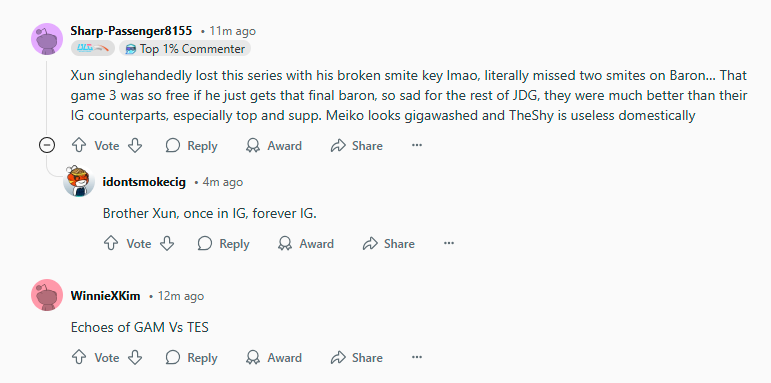
Task: Collapse Sharp-Passenger8155's comment thread
Action: coord(47,146)
